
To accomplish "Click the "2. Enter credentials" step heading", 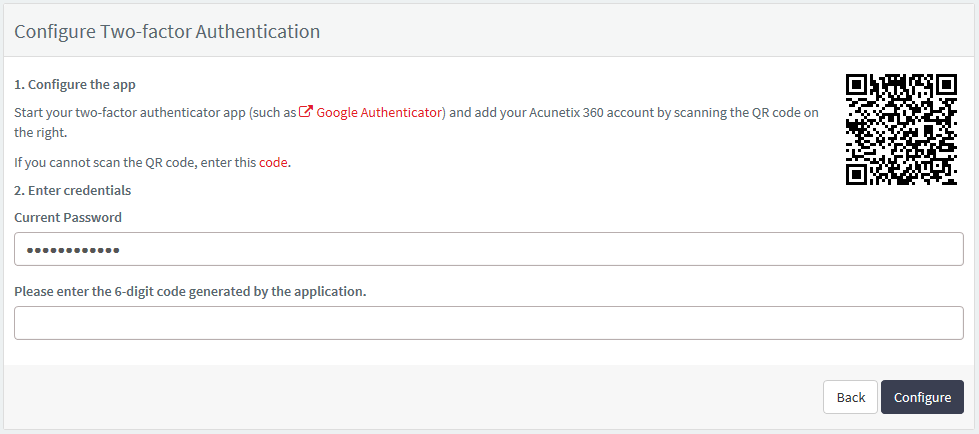I will coord(72,190).
